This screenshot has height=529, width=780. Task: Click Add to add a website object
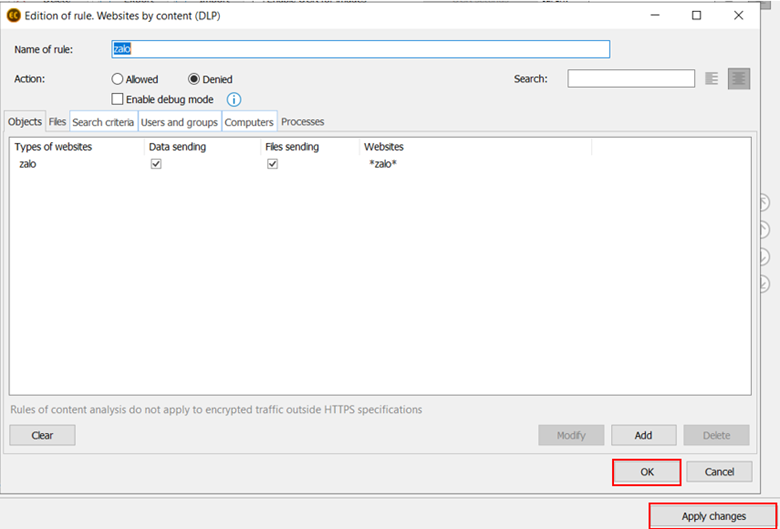[x=643, y=435]
